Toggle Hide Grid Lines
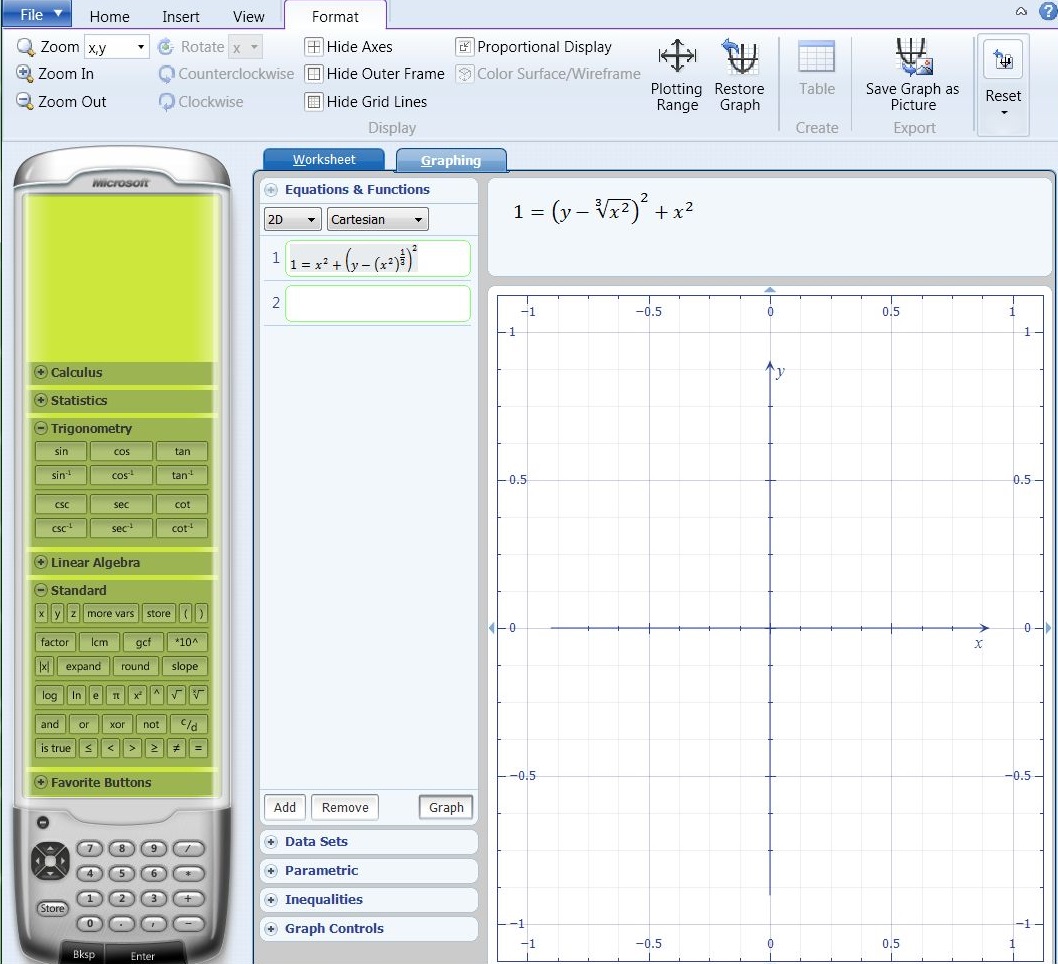Viewport: 1058px width, 964px height. coord(367,101)
